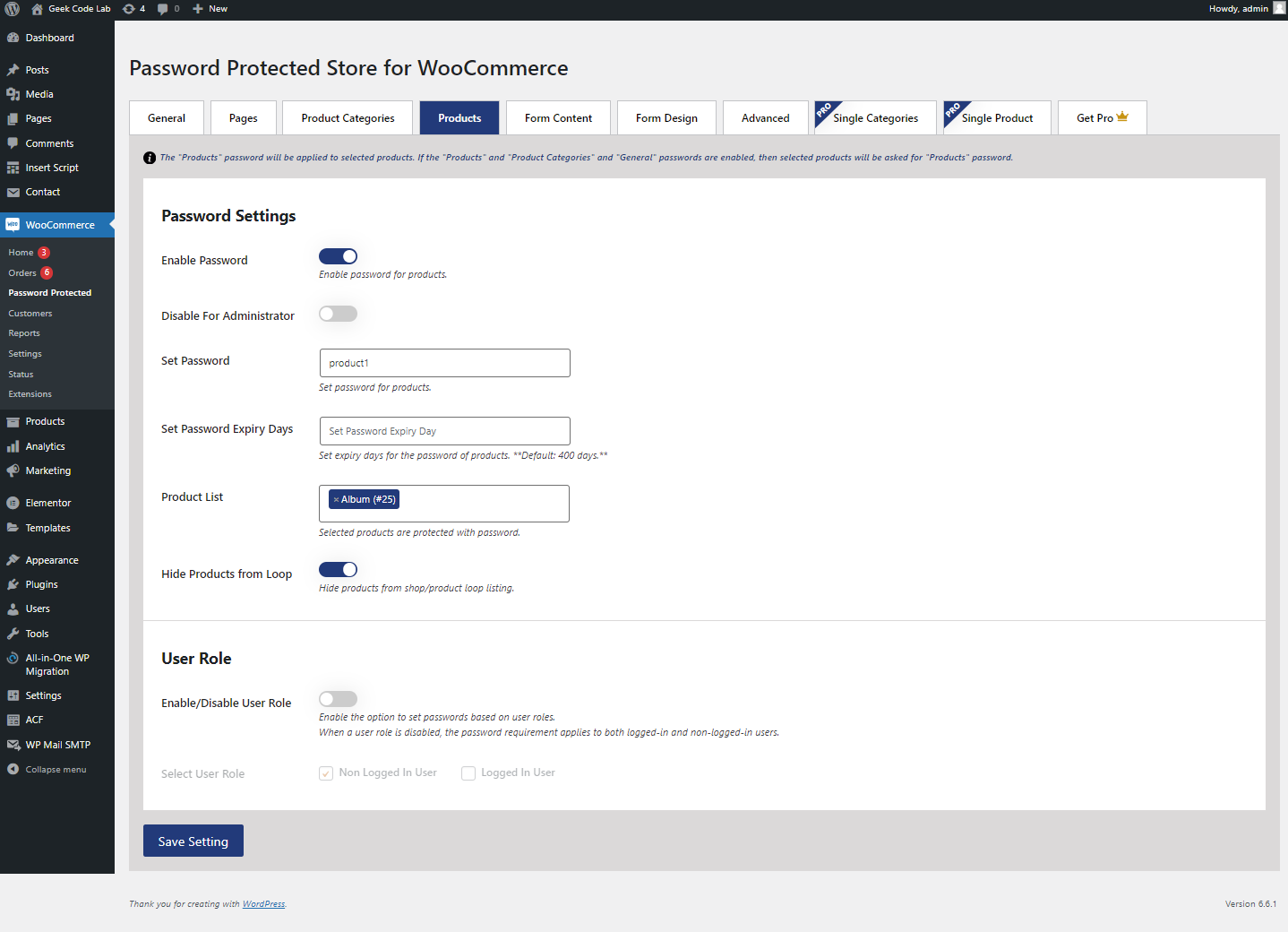
Task: Click the Set Password Expiry Days field
Action: coord(444,431)
